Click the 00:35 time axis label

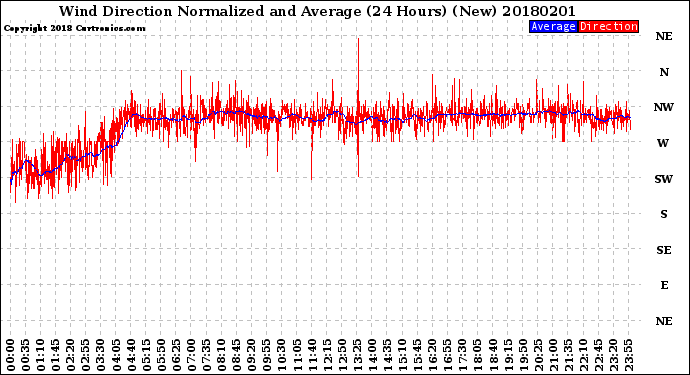coord(26,355)
